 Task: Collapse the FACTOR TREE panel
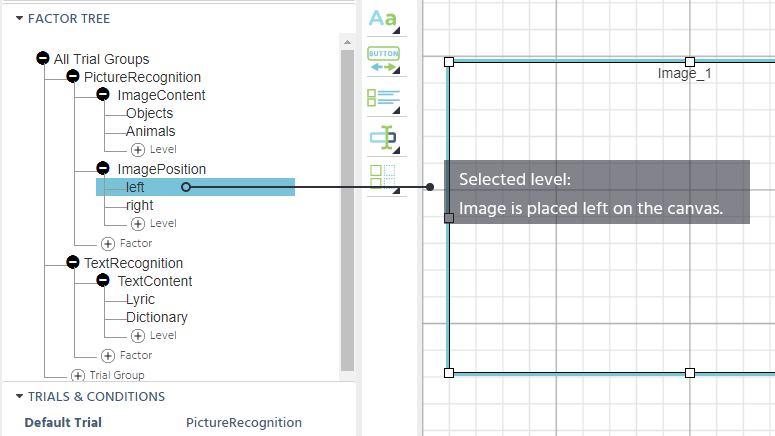point(19,18)
